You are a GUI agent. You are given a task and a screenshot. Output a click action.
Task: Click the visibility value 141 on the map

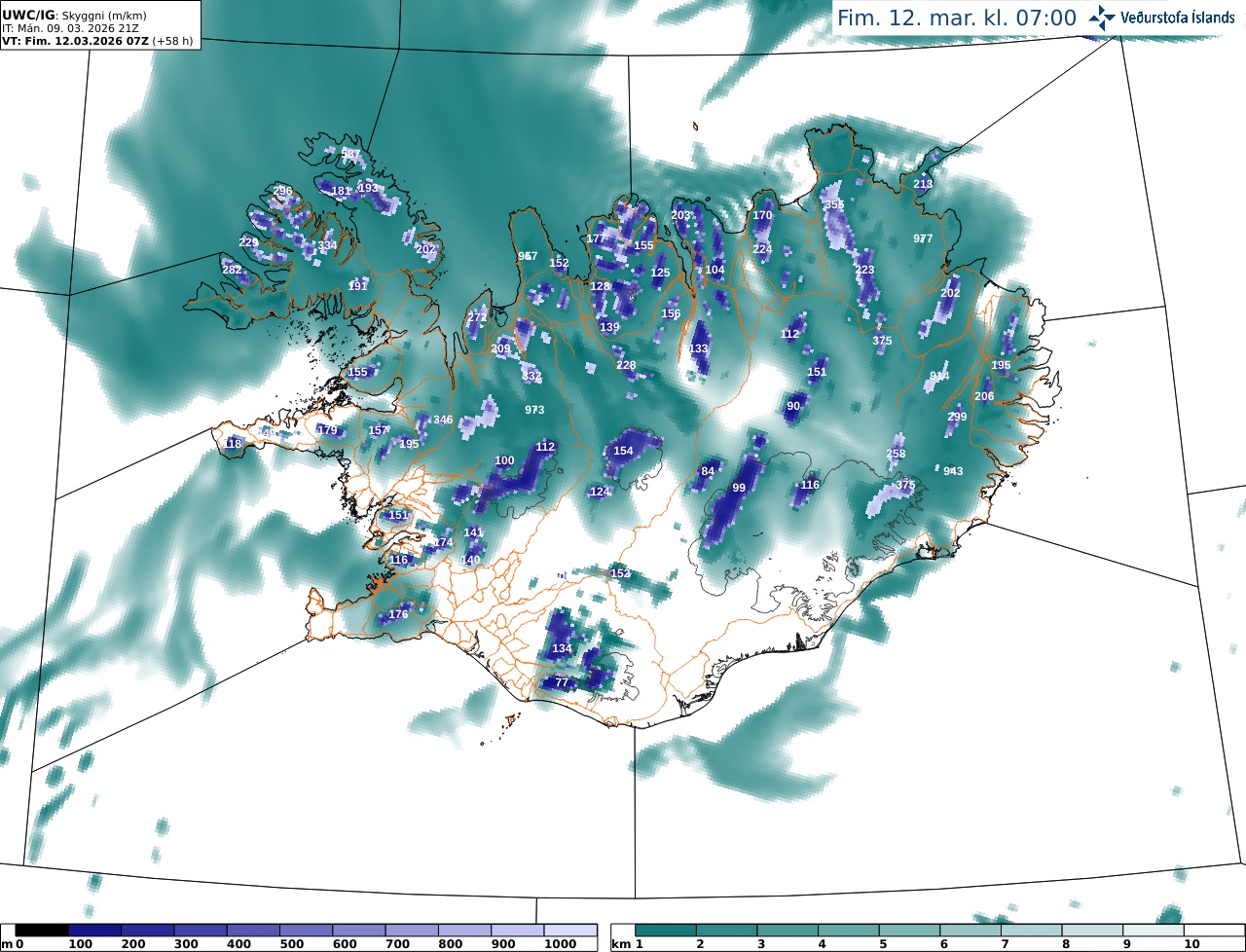click(473, 532)
